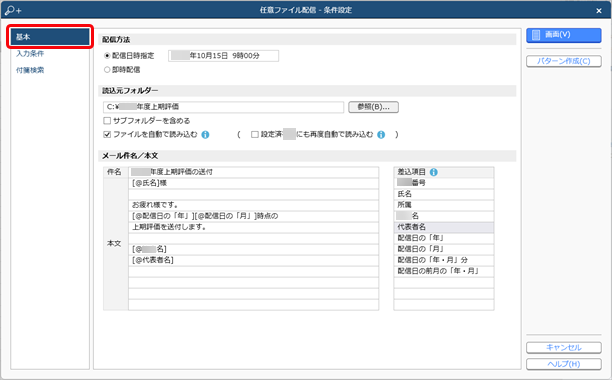Screen dimensions: 612x380
Task: Click body line containing [@配信日の「年」]
Action: pos(254,216)
